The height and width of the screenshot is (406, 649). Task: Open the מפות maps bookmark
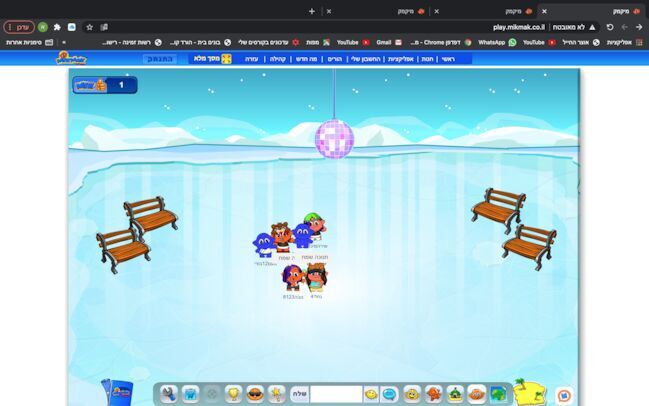point(317,42)
